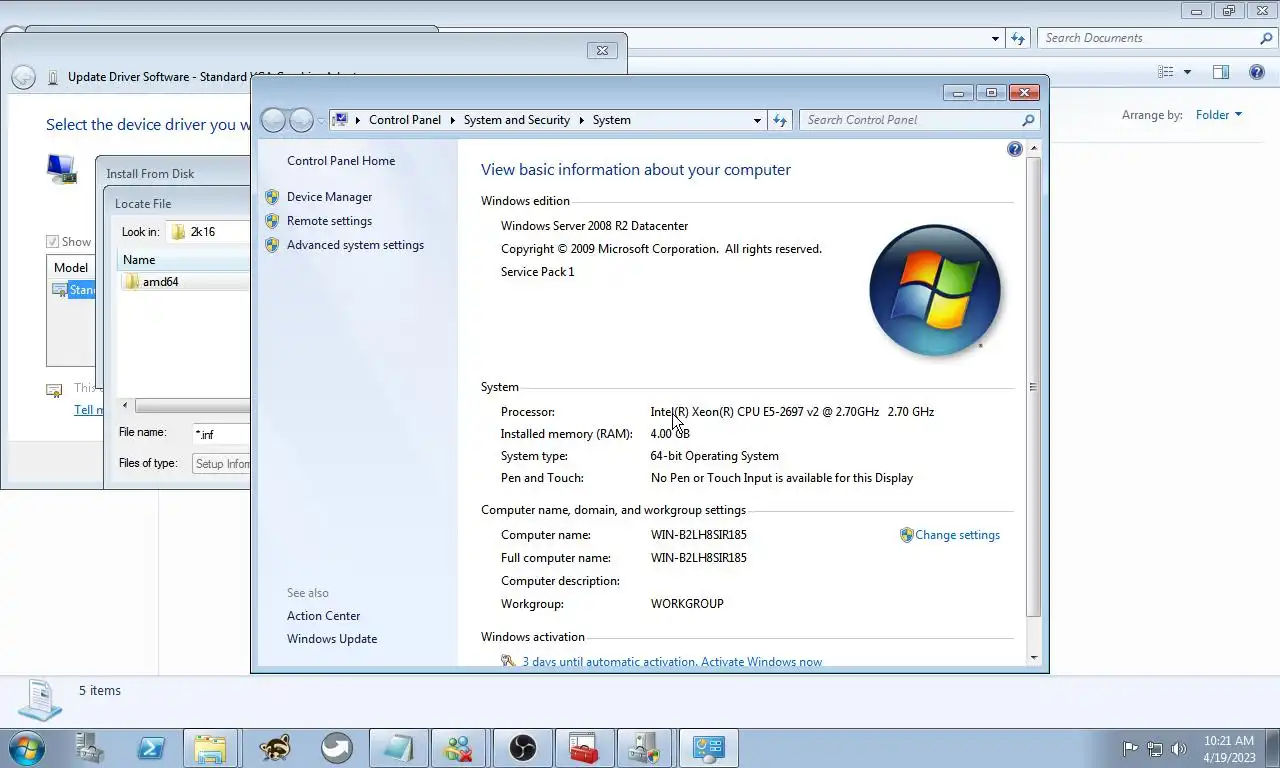Click the System window vertical scrollbar thumb
The image size is (1280, 768).
coord(1033,387)
